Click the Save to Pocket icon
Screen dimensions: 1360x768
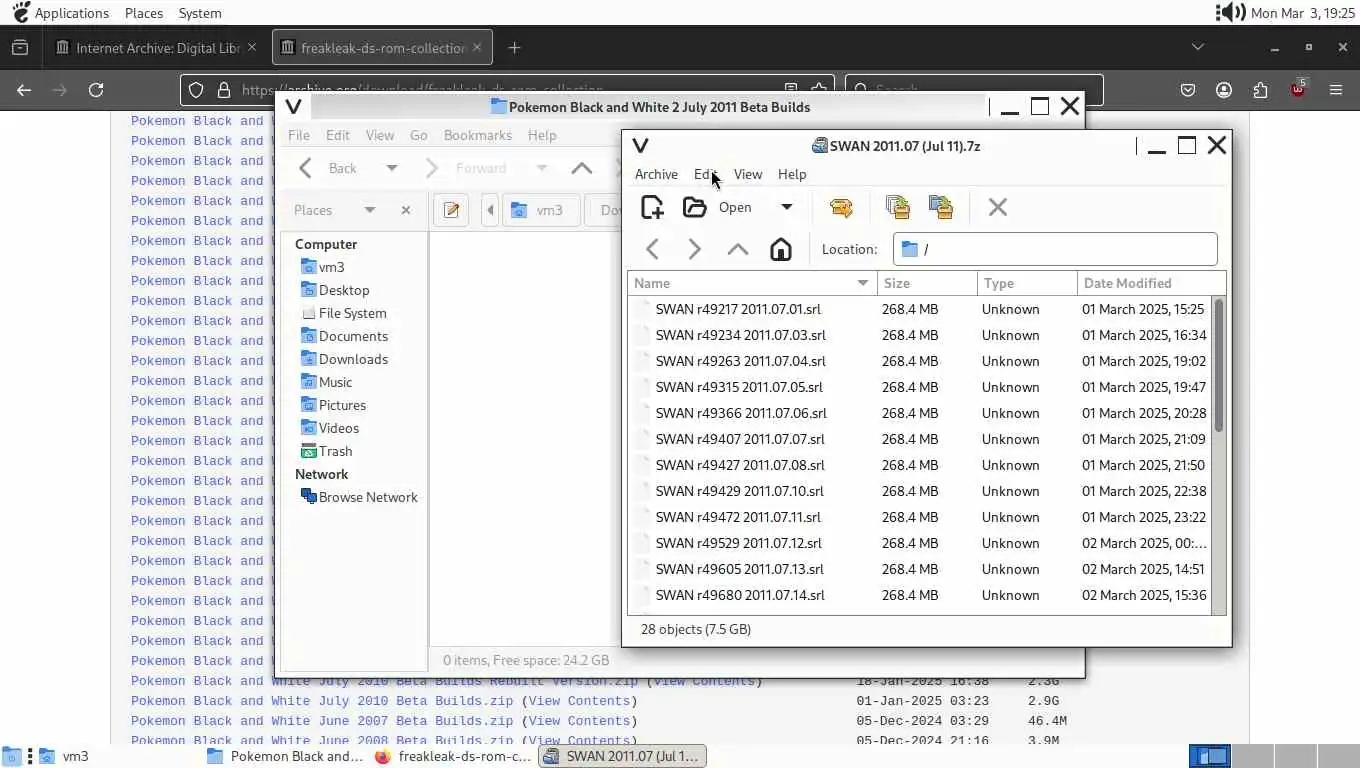[1188, 90]
